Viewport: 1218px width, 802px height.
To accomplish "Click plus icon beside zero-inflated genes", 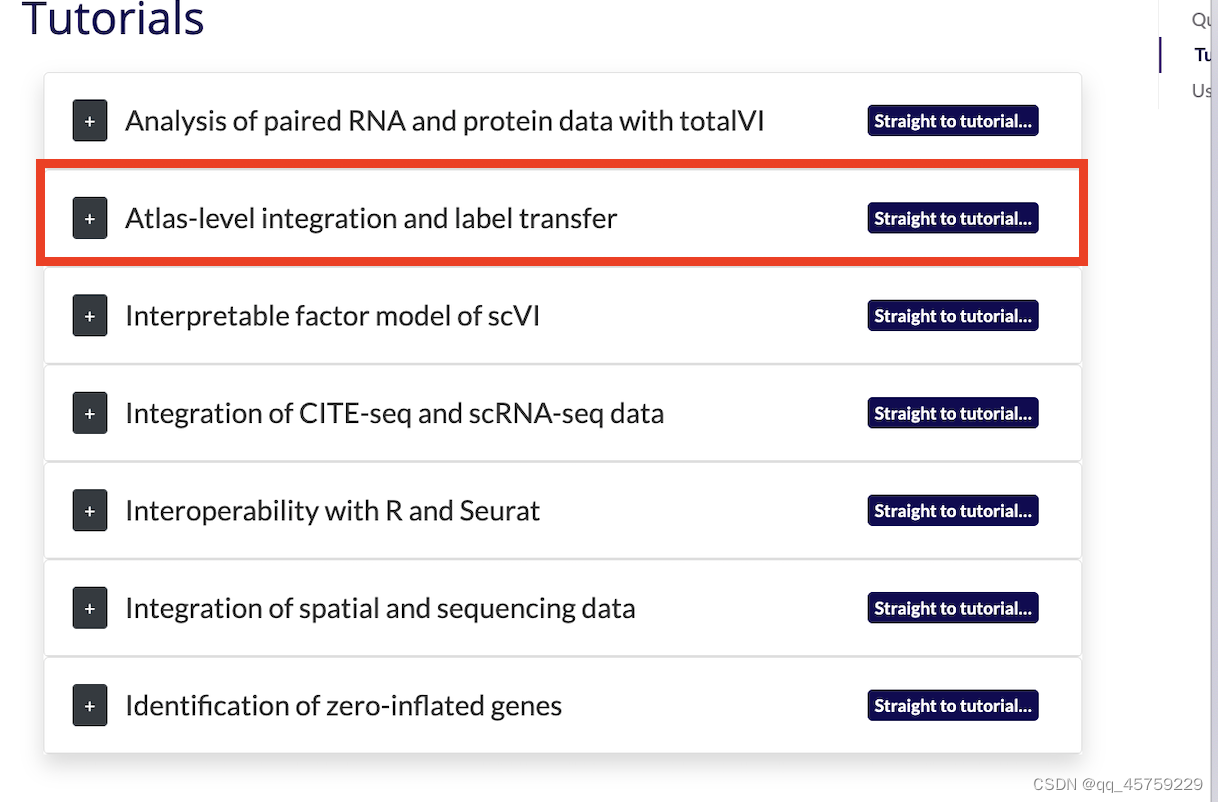I will coord(90,706).
